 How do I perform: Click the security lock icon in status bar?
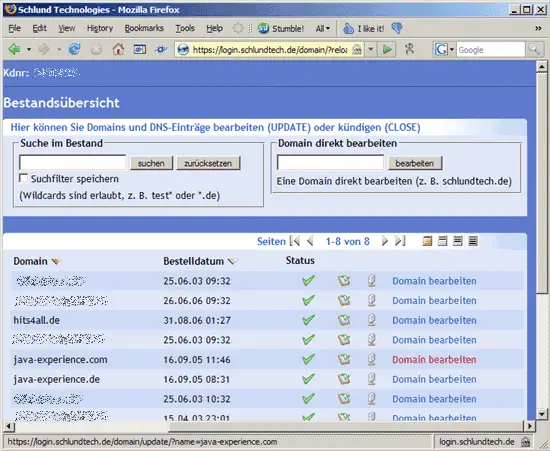click(x=525, y=442)
